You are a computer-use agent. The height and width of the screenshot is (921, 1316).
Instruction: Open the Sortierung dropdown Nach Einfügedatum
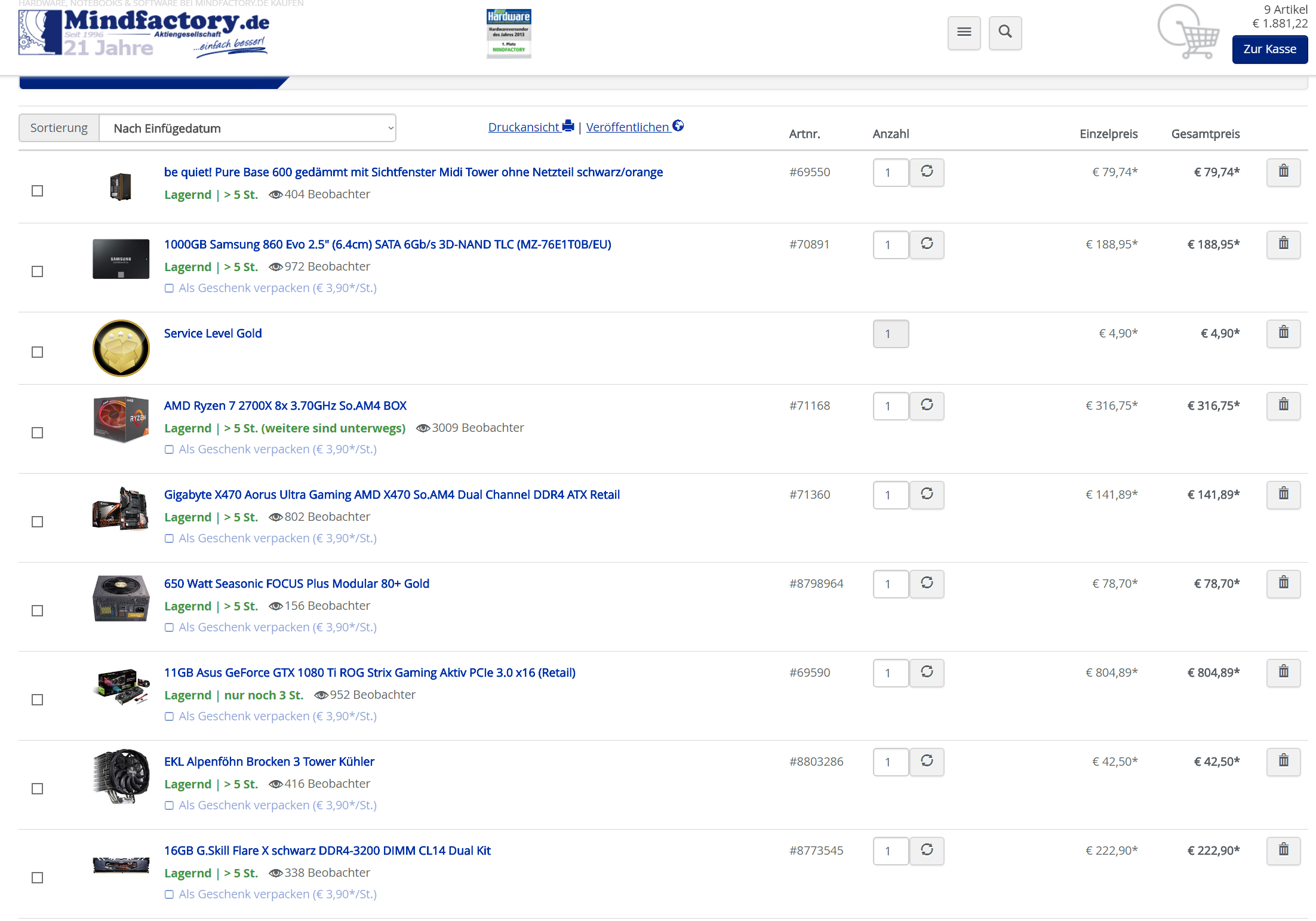click(x=247, y=128)
